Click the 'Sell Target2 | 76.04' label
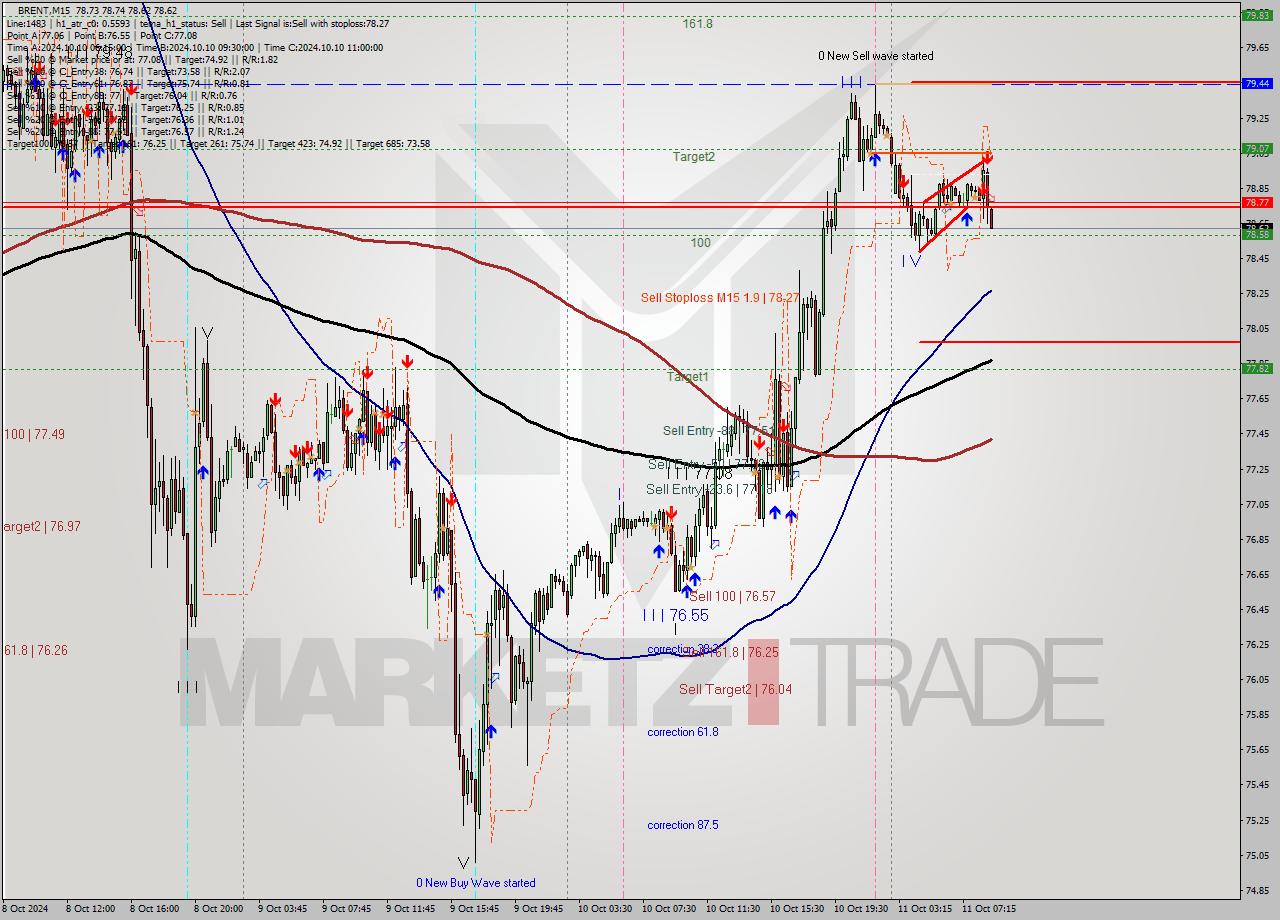 point(735,689)
